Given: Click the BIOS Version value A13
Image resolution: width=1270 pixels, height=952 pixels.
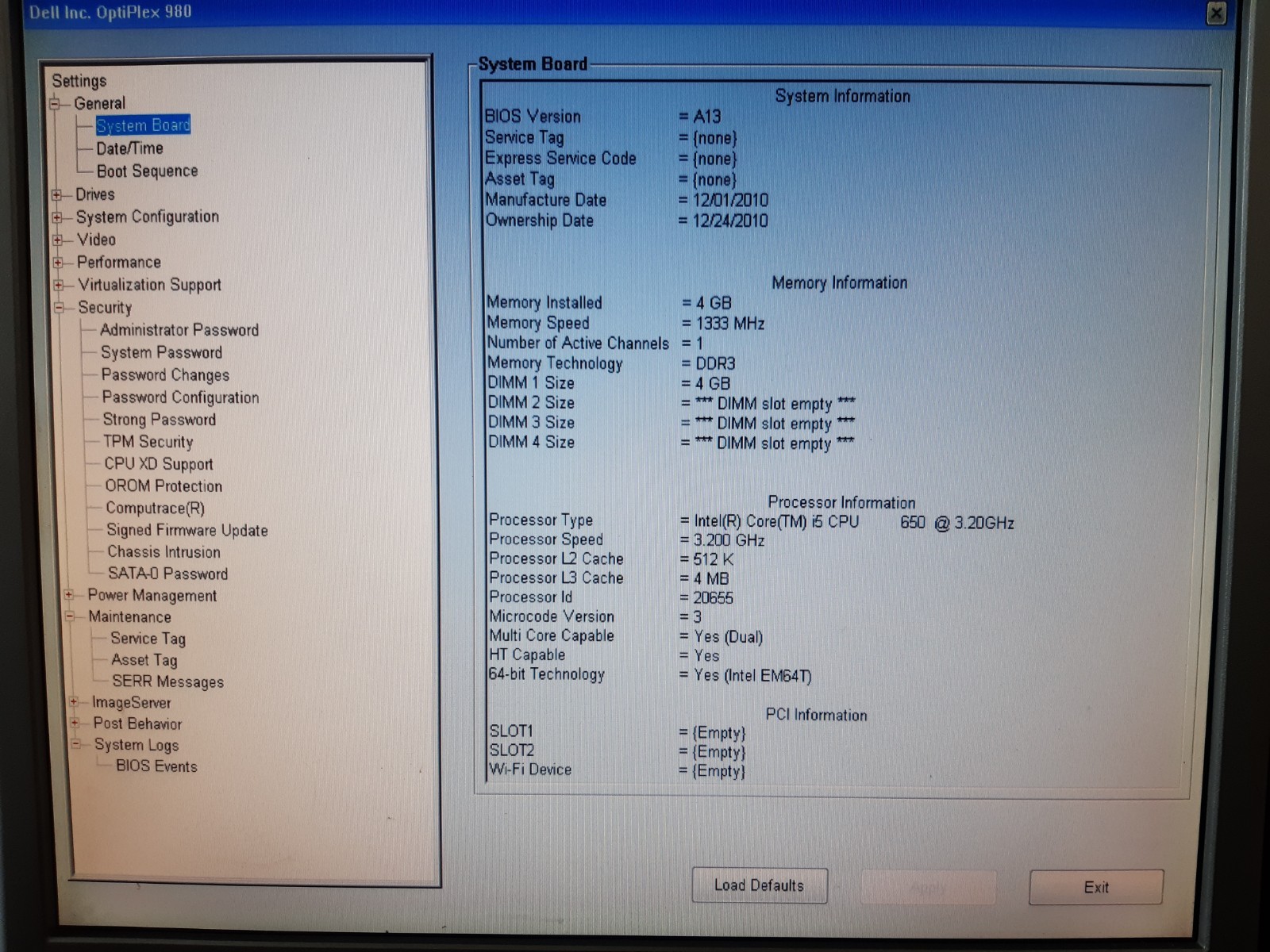Looking at the screenshot, I should coord(707,117).
